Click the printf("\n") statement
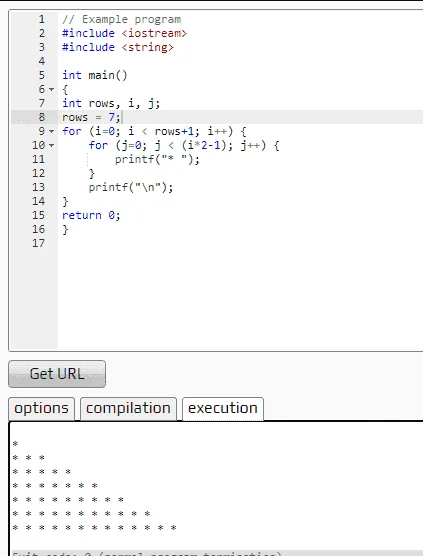Screen dimensions: 423x556 coord(131,187)
